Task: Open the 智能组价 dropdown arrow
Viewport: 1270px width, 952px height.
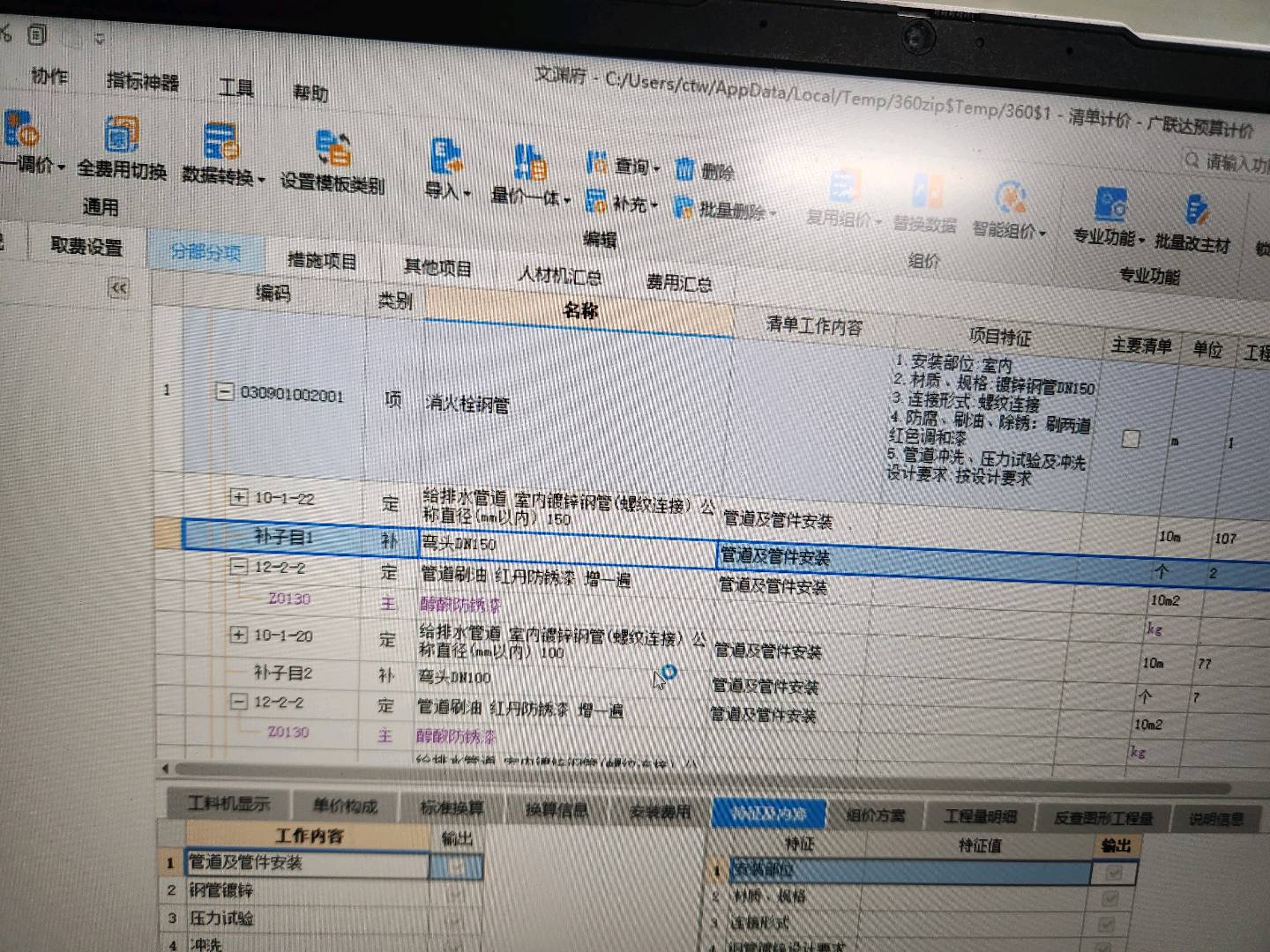Action: pyautogui.click(x=1042, y=234)
